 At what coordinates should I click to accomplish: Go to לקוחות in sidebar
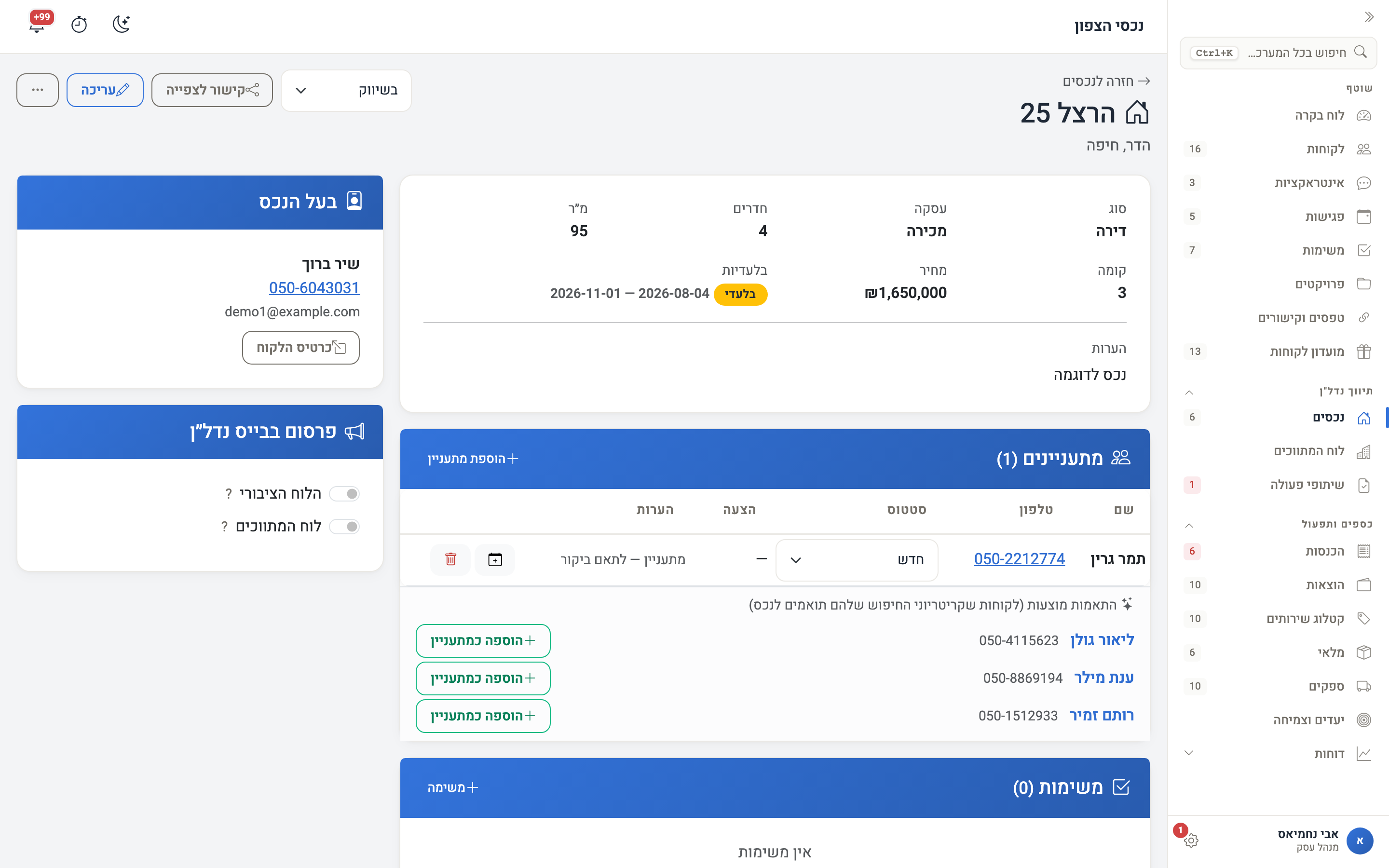1277,149
